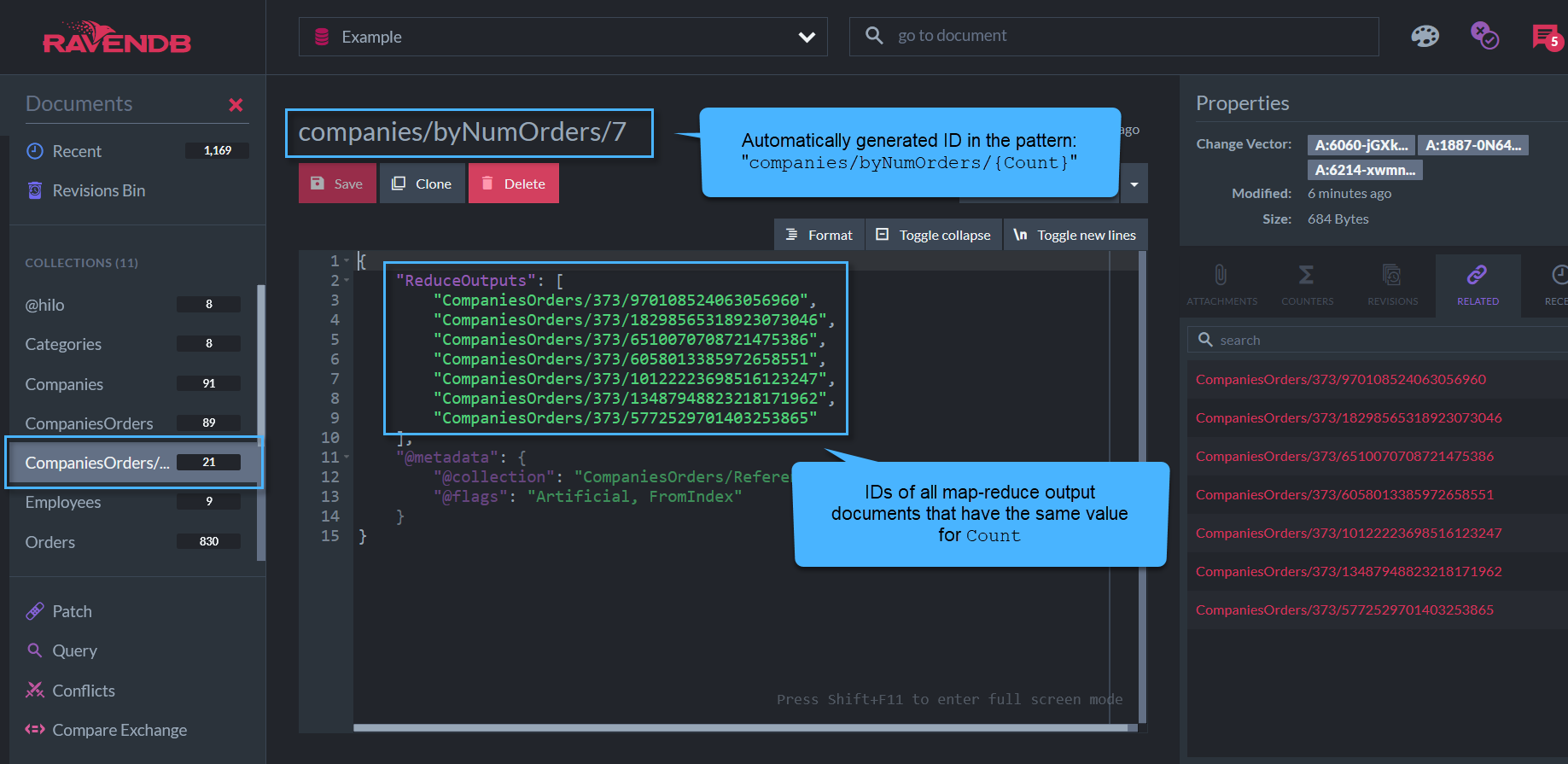Click change vector A:6214-xwmn...
The width and height of the screenshot is (1568, 764).
point(1365,170)
